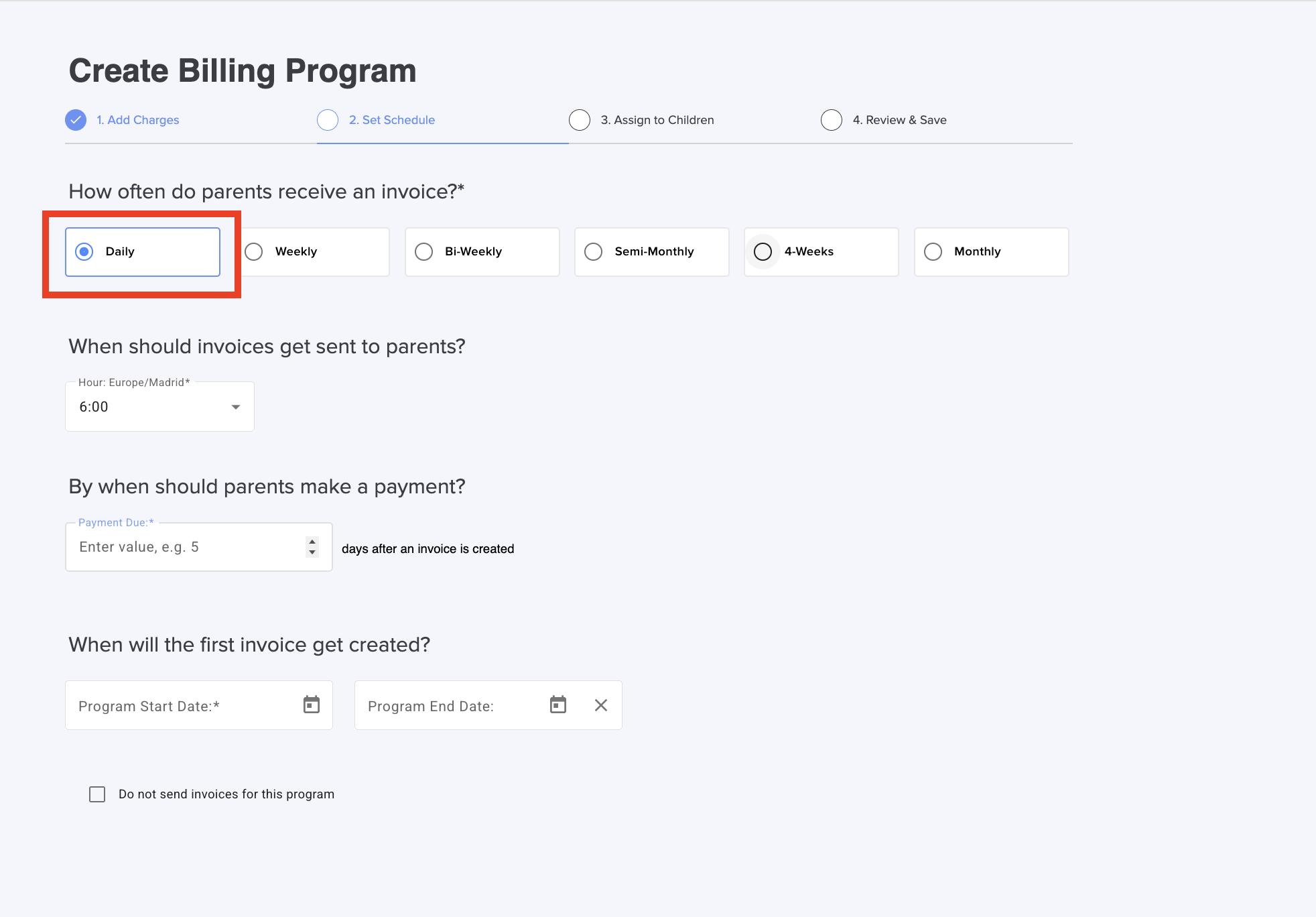The image size is (1316, 917).
Task: Choose the Semi-Monthly radio option
Action: point(594,252)
